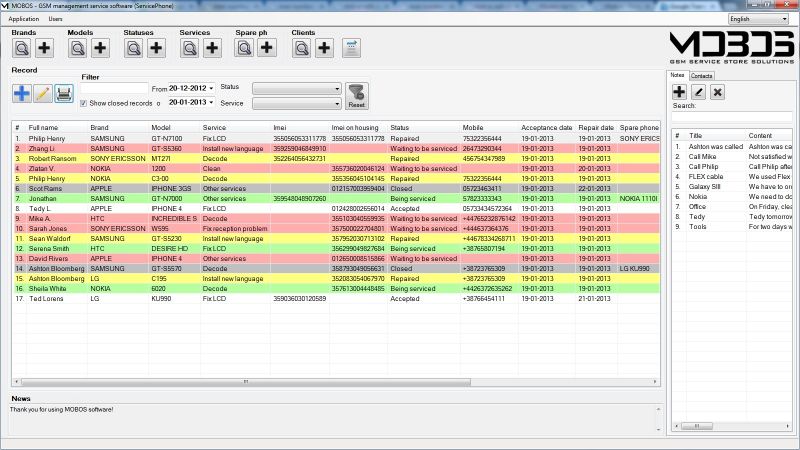The height and width of the screenshot is (450, 800).
Task: Add a new record with blue plus
Action: coord(22,93)
